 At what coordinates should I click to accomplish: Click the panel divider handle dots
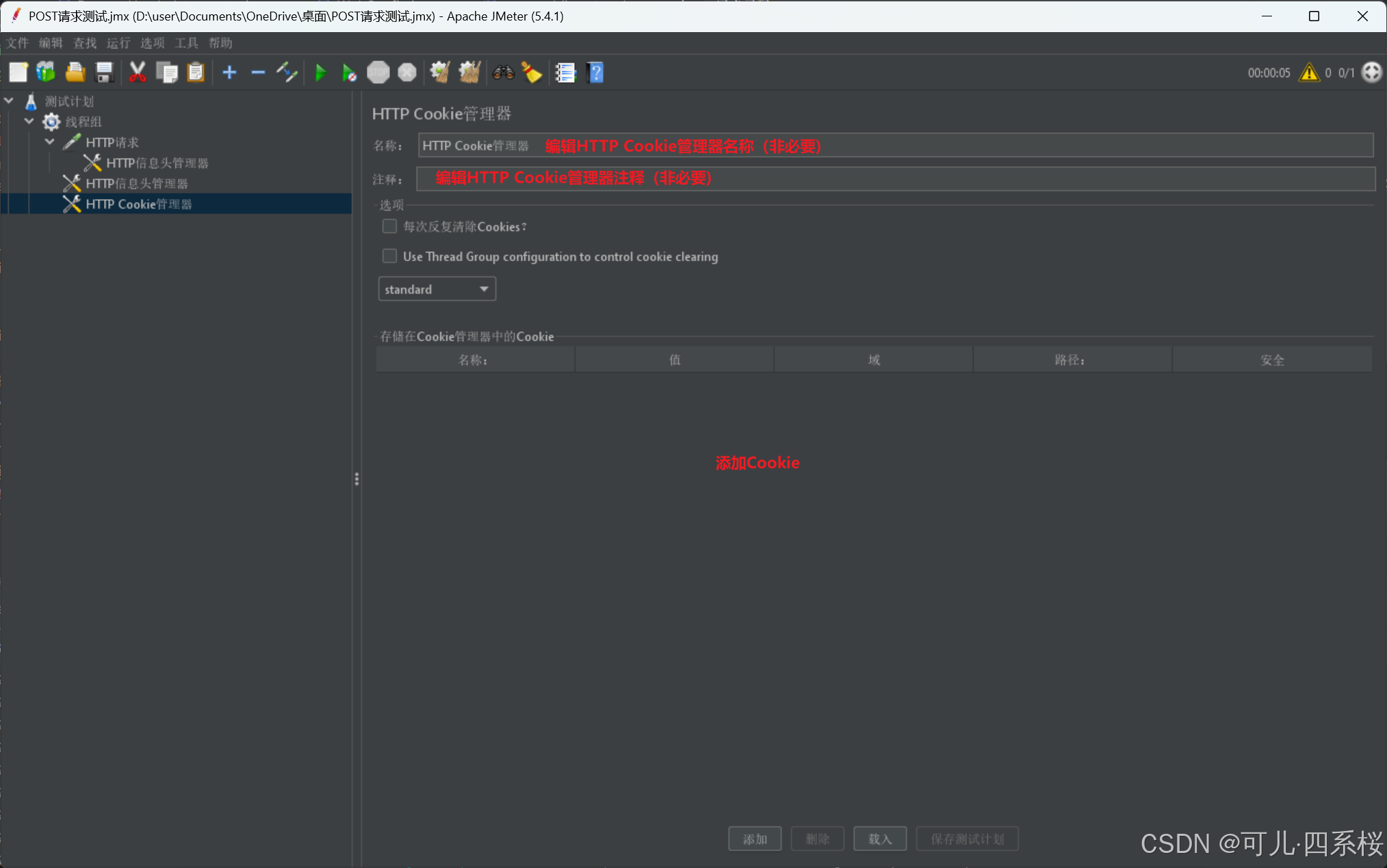click(x=357, y=479)
